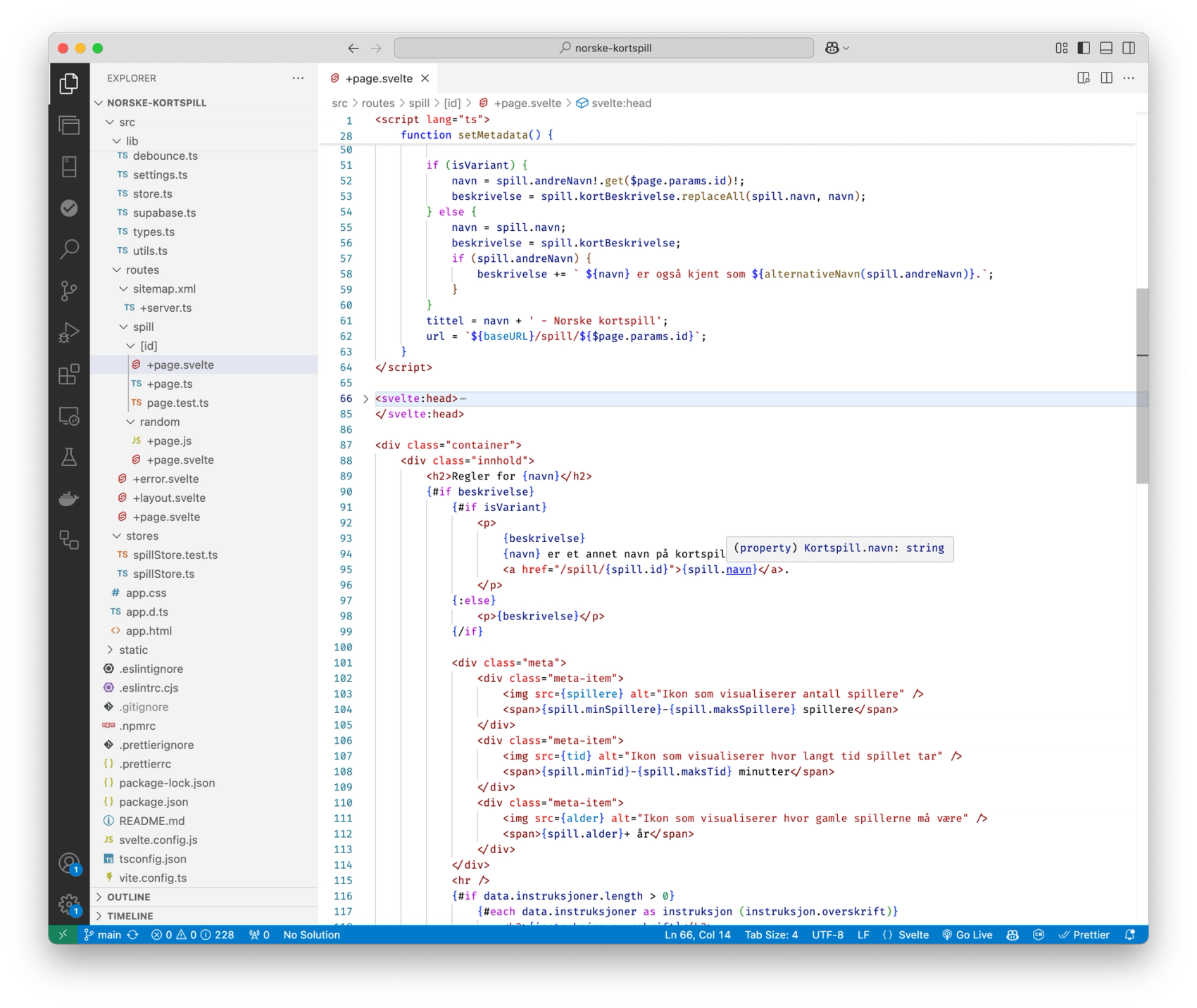Open the Docker view in activity bar
This screenshot has width=1197, height=1008.
coord(69,499)
